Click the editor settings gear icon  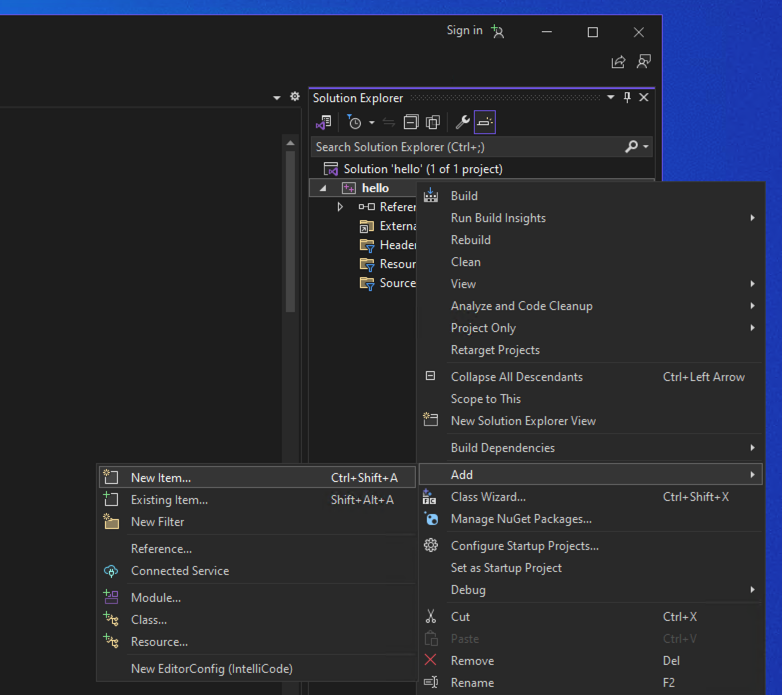tap(294, 97)
